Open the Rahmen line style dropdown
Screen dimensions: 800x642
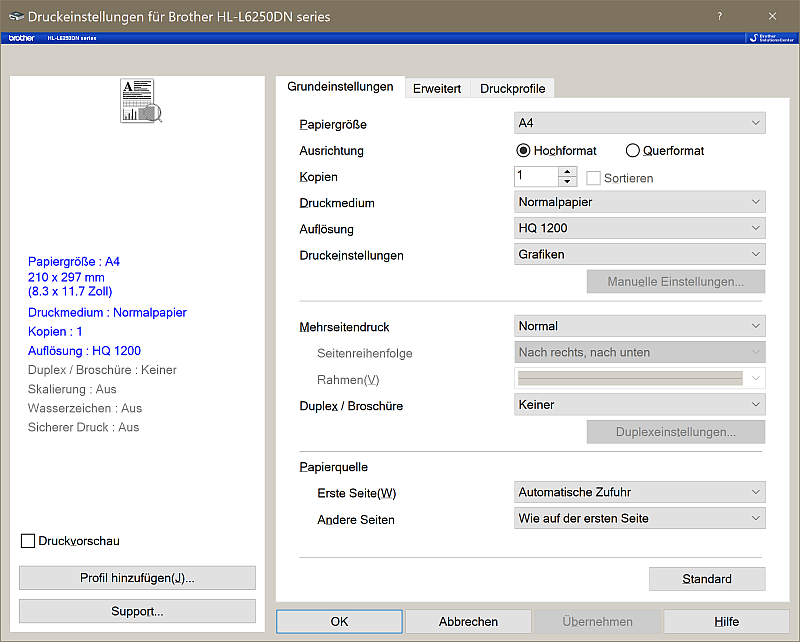point(639,378)
